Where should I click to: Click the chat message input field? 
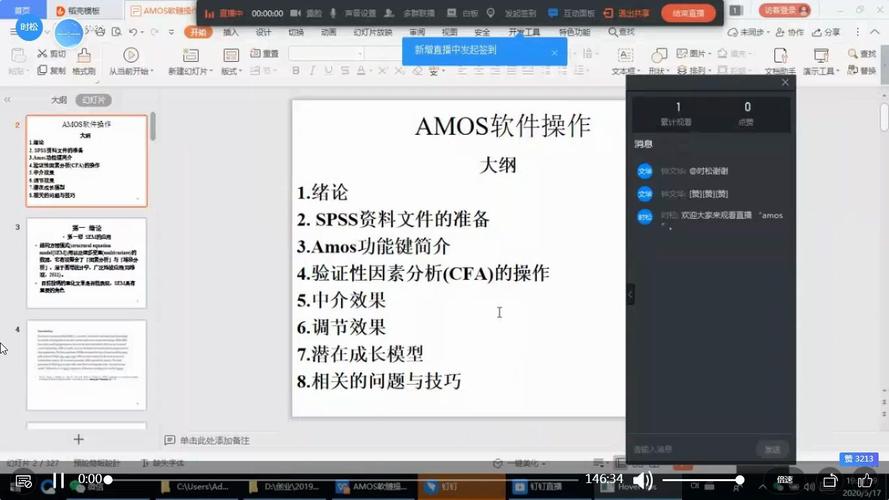pyautogui.click(x=693, y=449)
